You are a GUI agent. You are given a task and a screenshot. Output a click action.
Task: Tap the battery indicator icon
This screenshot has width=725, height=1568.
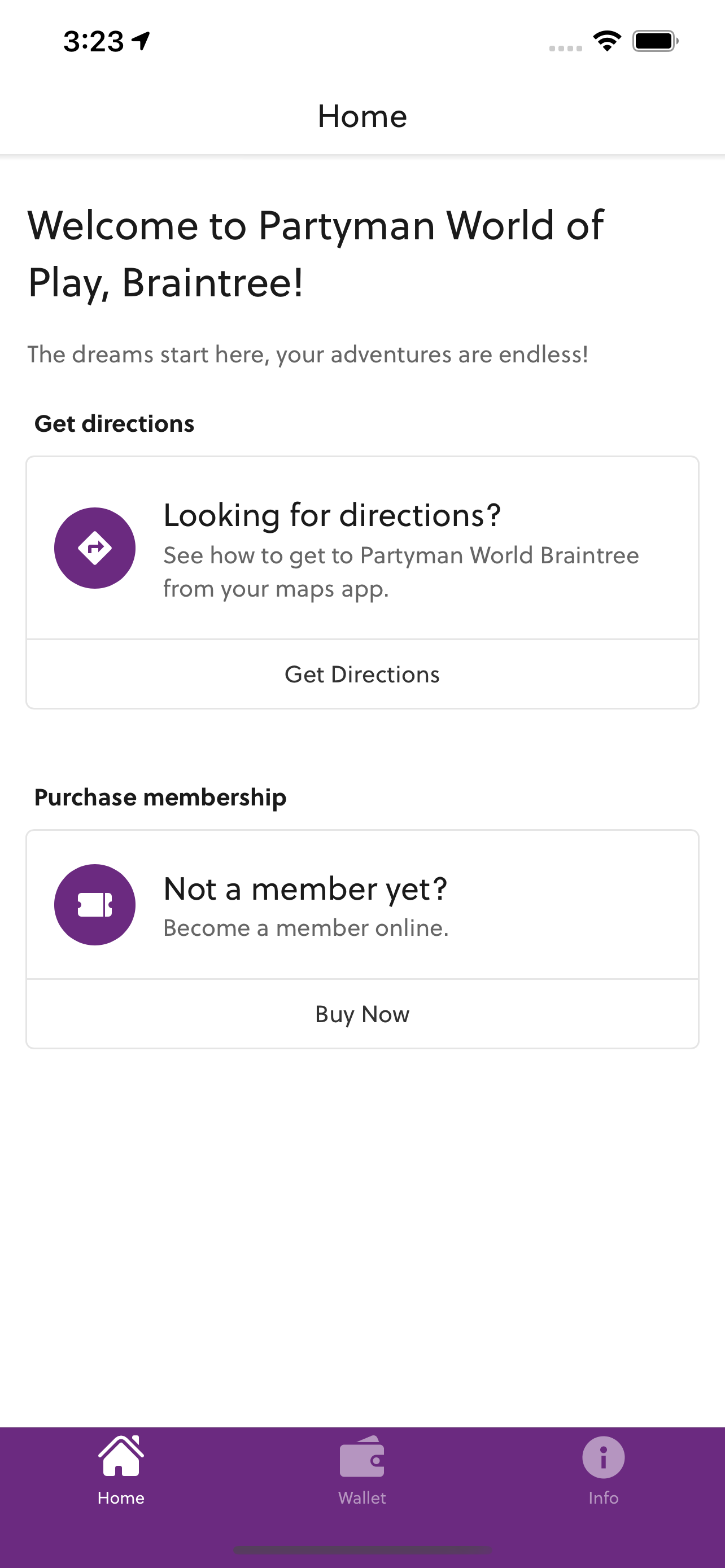coord(655,41)
